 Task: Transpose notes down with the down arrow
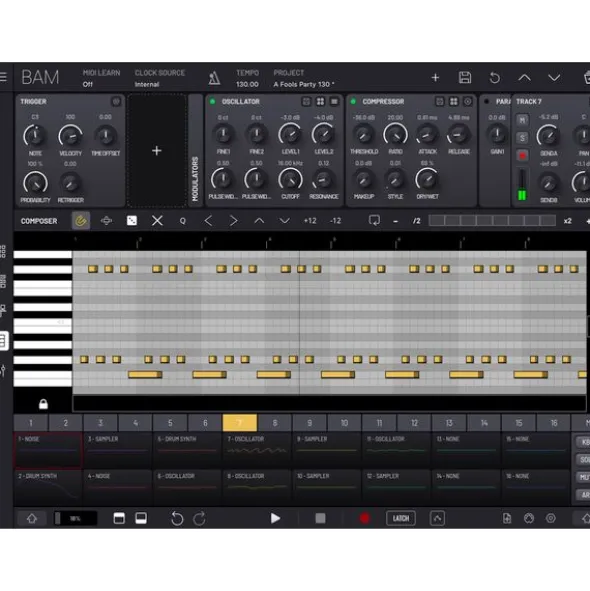click(285, 221)
